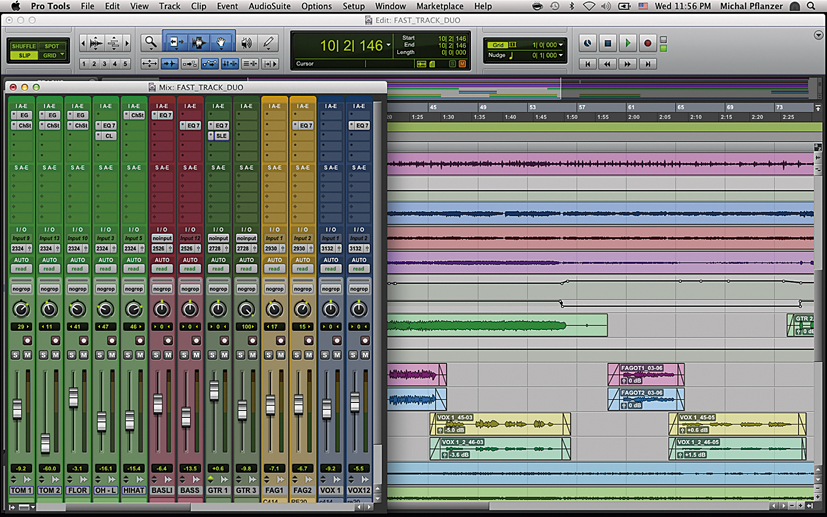
Task: Open the Event menu
Action: (227, 6)
